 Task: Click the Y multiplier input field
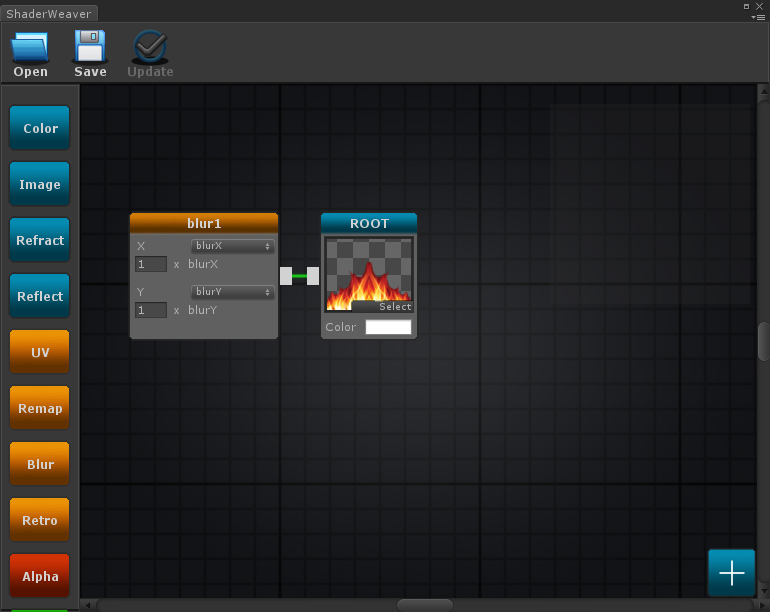(151, 310)
